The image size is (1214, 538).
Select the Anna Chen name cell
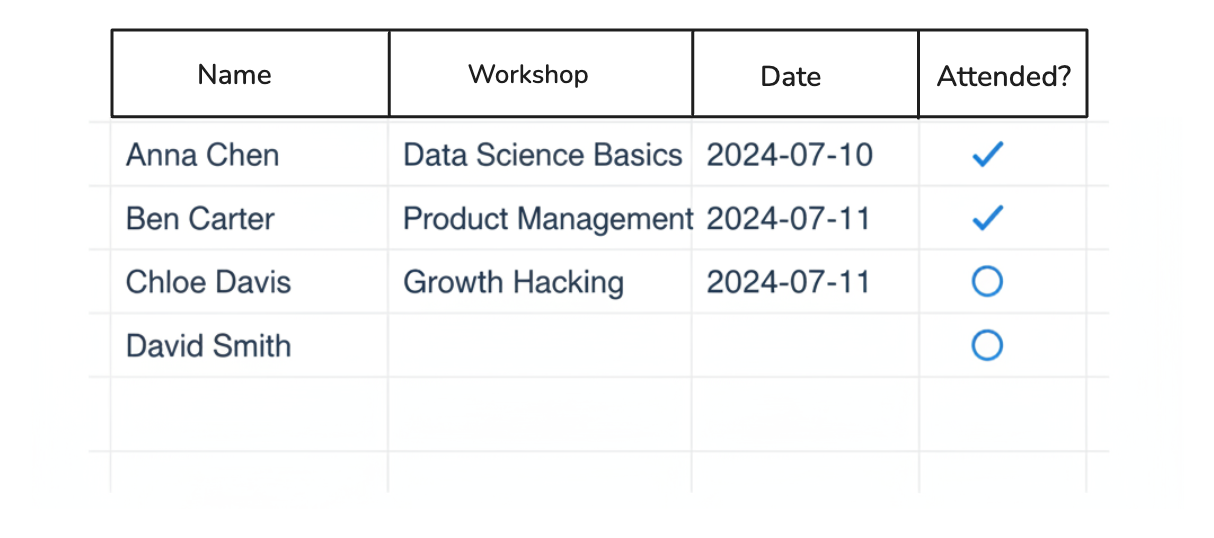[203, 155]
